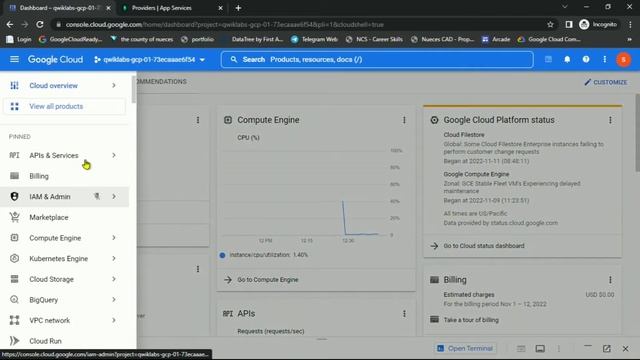The width and height of the screenshot is (640, 360).
Task: Open the Telegram Web bookmark
Action: pos(314,40)
